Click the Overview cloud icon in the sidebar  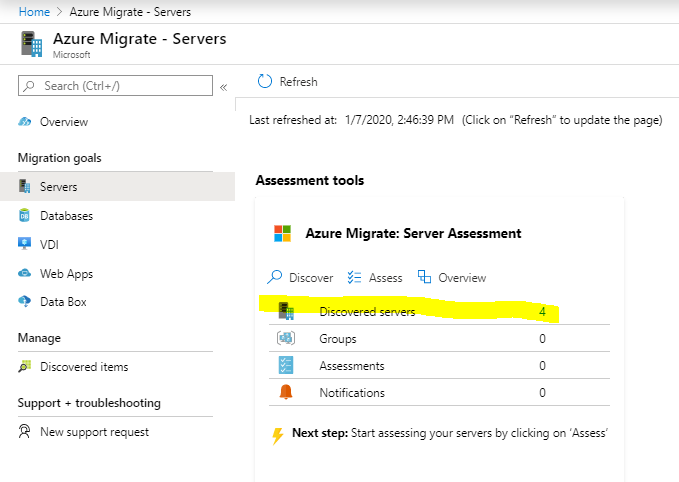click(25, 122)
